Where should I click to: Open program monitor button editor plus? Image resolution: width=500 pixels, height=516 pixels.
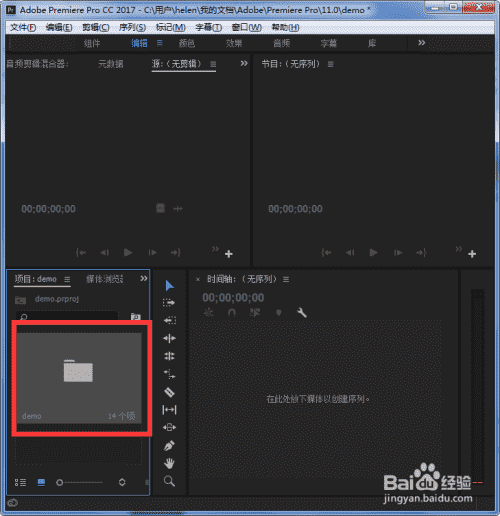pos(472,254)
